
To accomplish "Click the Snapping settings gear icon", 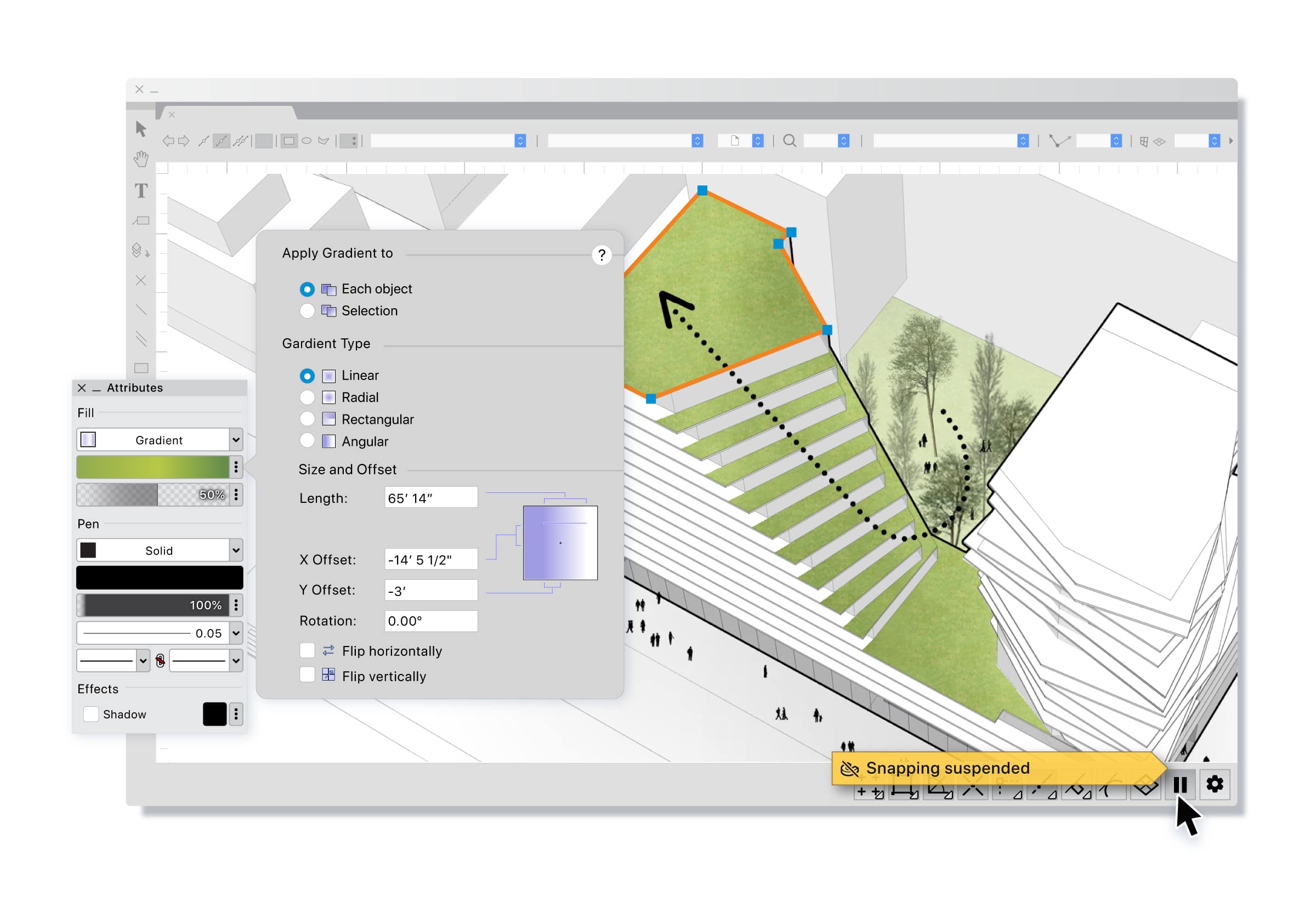I will pyautogui.click(x=1214, y=782).
